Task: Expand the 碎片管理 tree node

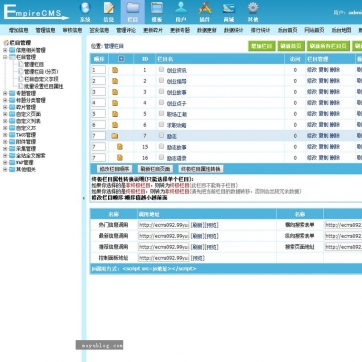Action: click(x=5, y=107)
